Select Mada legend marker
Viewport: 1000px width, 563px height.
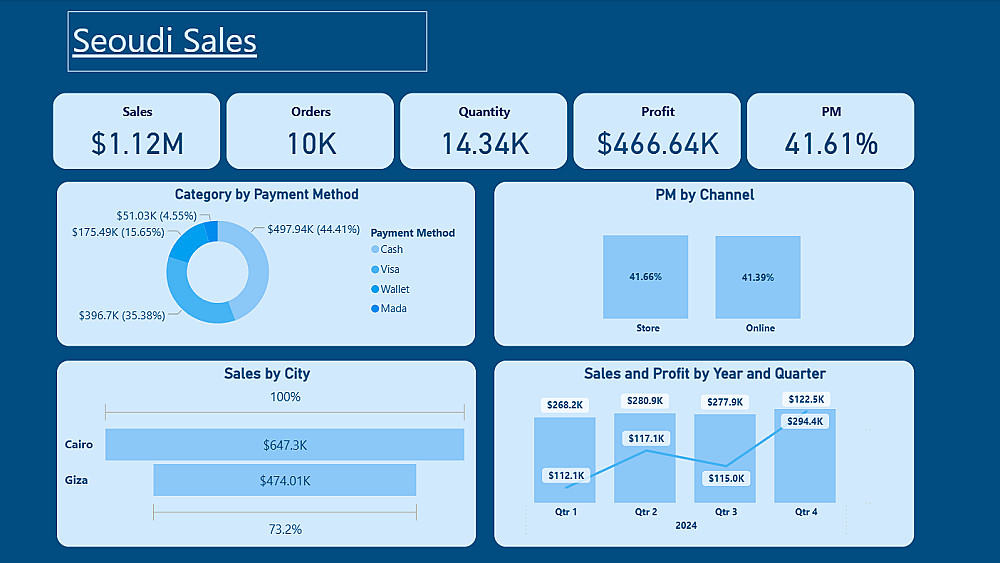(375, 309)
